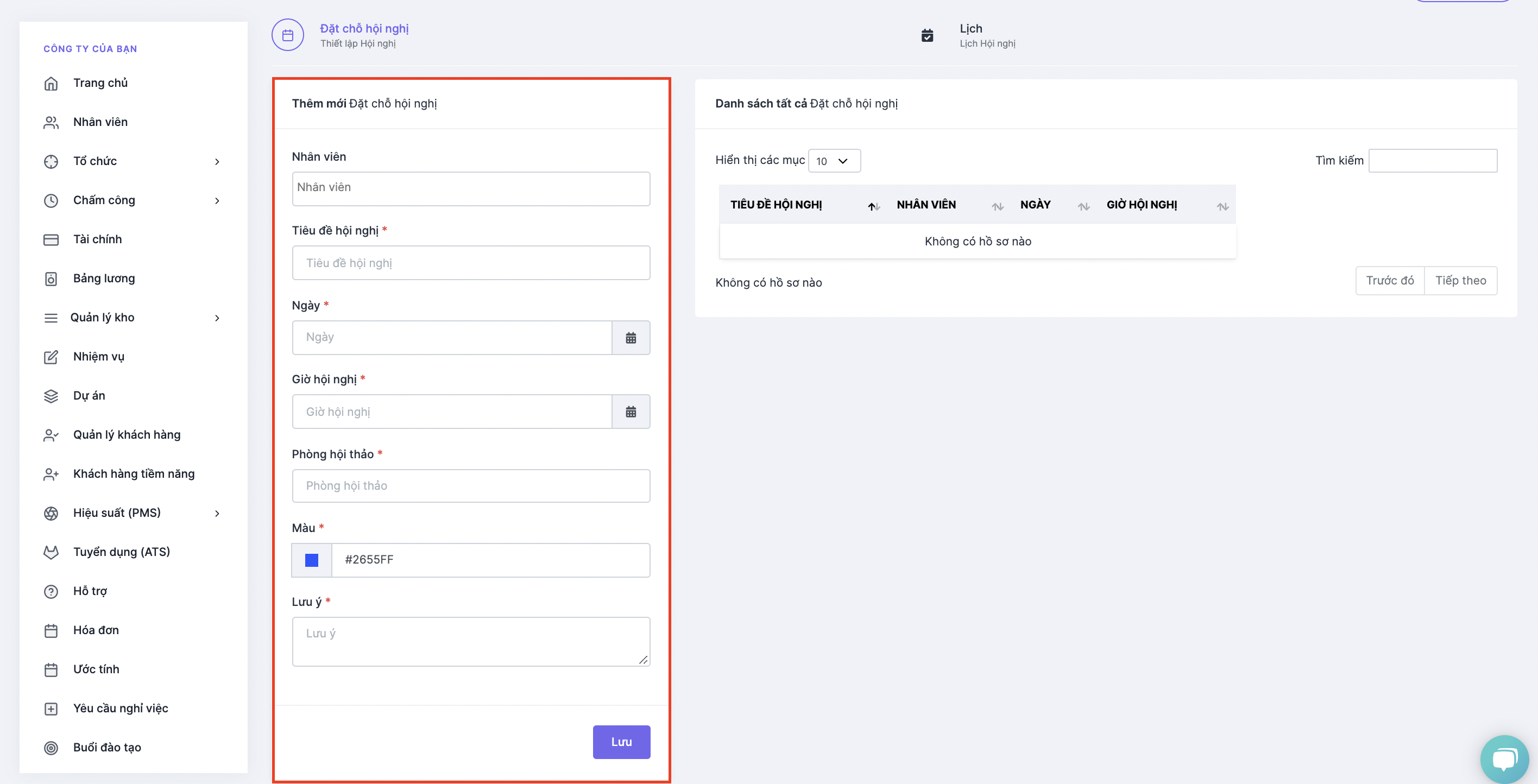
Task: Click the Phòng hội thảo input field
Action: point(471,485)
